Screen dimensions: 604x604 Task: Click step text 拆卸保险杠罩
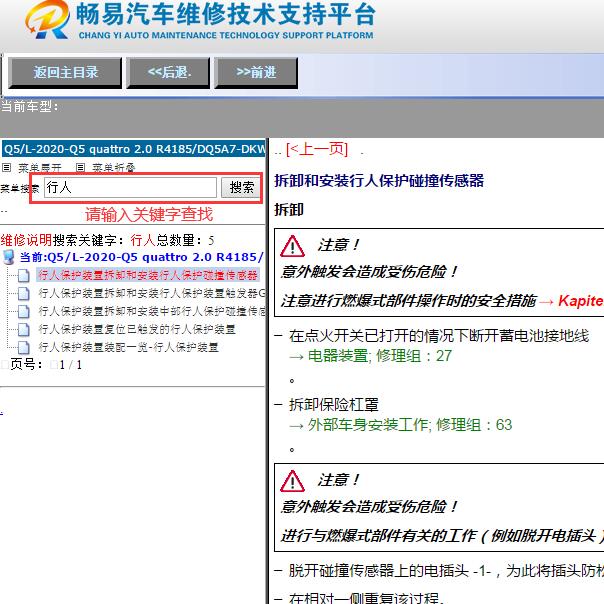(334, 405)
